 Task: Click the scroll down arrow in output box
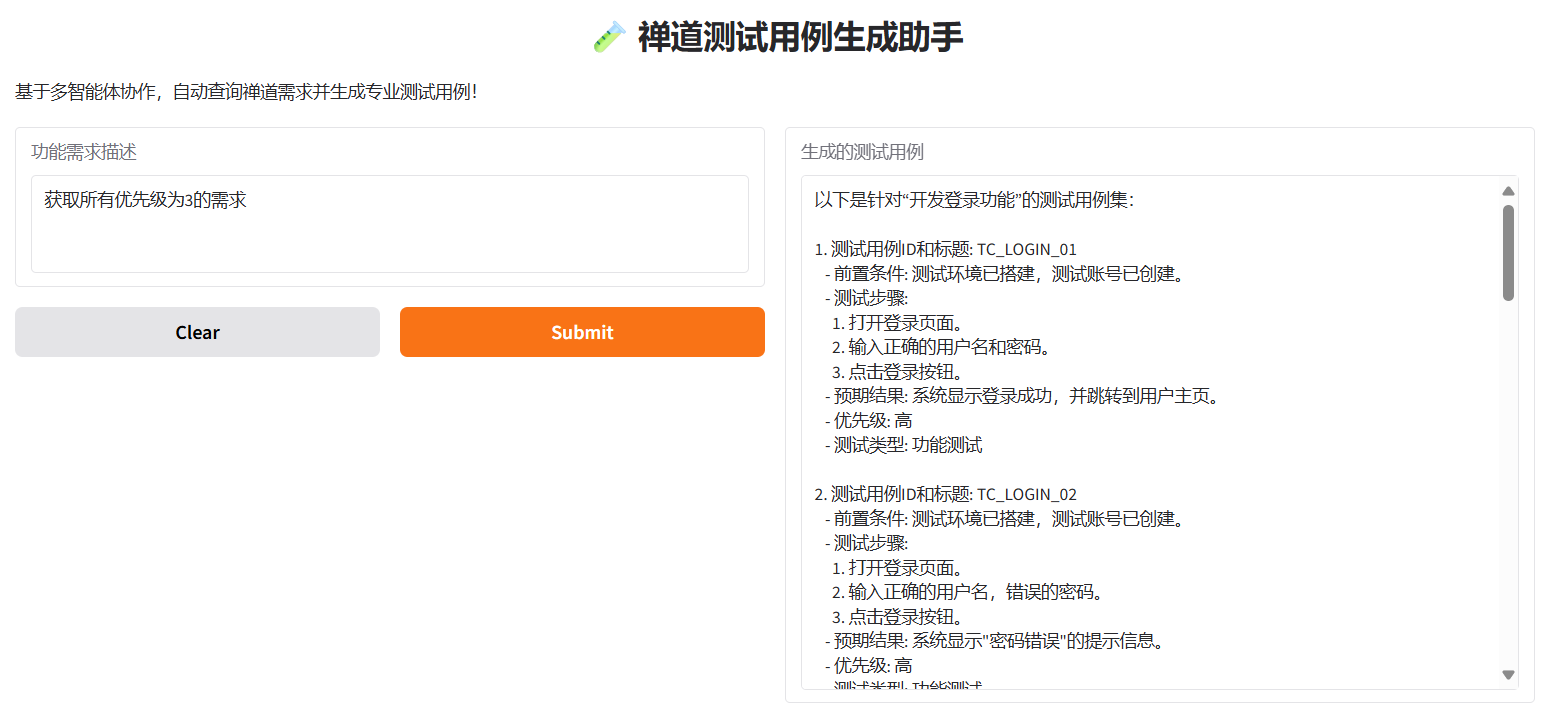tap(1508, 675)
